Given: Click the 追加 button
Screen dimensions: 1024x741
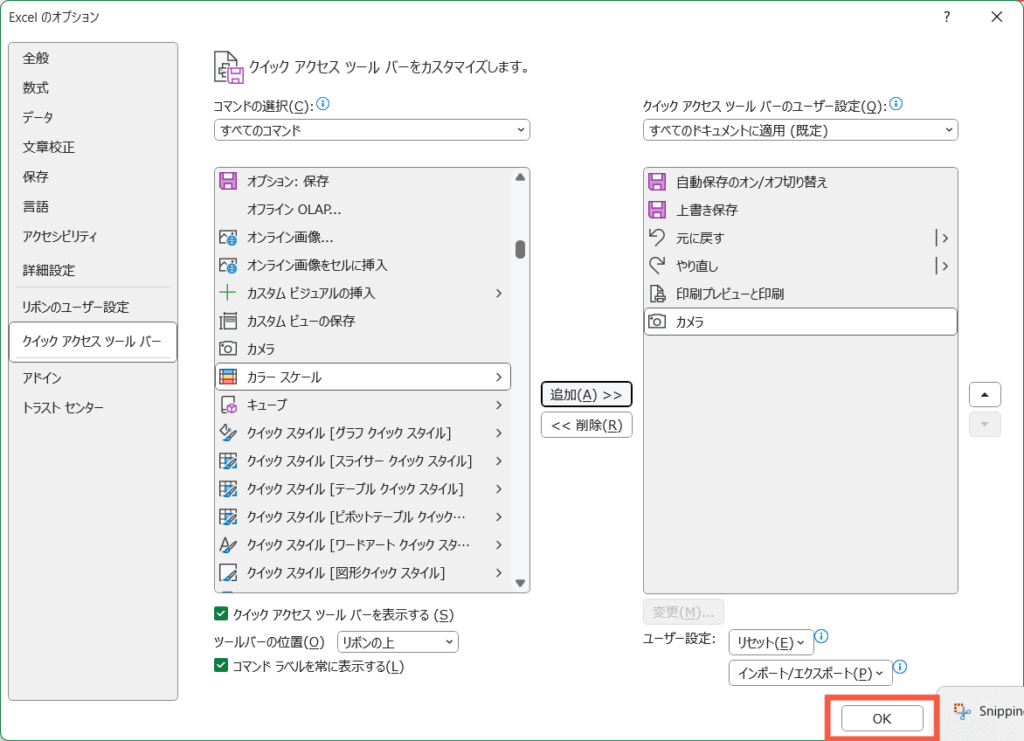Looking at the screenshot, I should pyautogui.click(x=586, y=395).
